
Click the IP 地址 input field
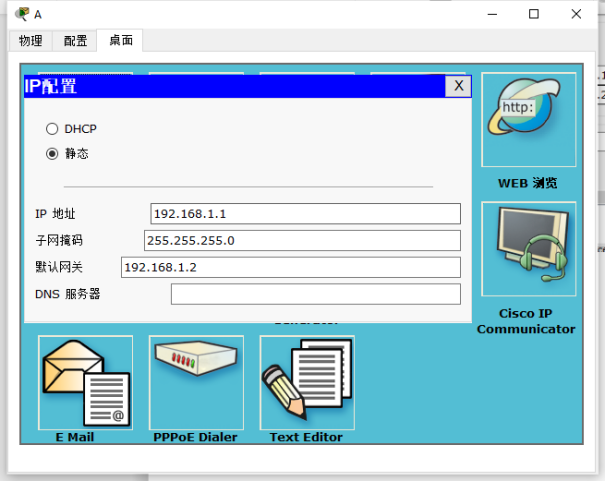point(305,214)
